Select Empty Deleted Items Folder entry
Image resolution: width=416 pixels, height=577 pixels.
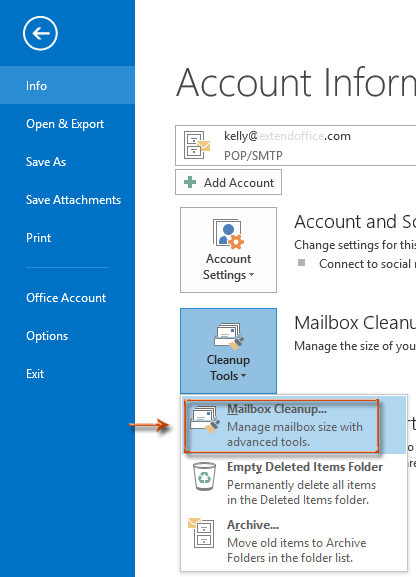click(294, 483)
